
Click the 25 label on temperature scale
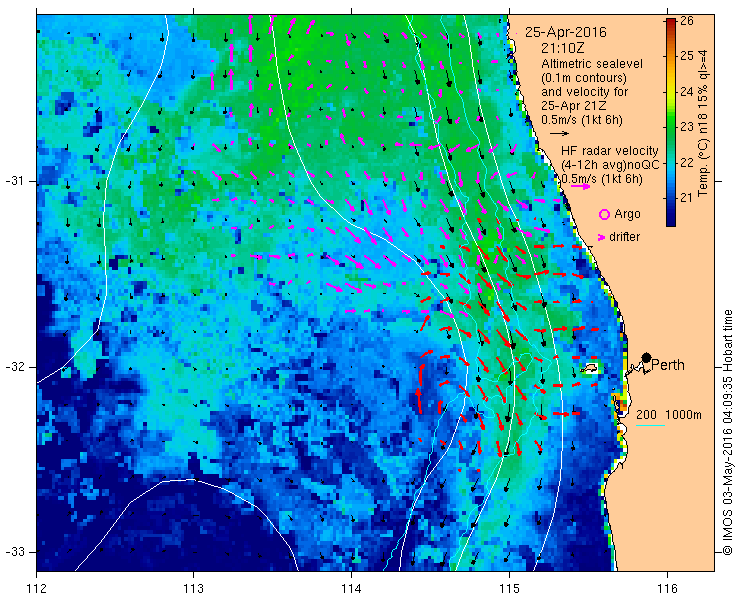click(687, 56)
